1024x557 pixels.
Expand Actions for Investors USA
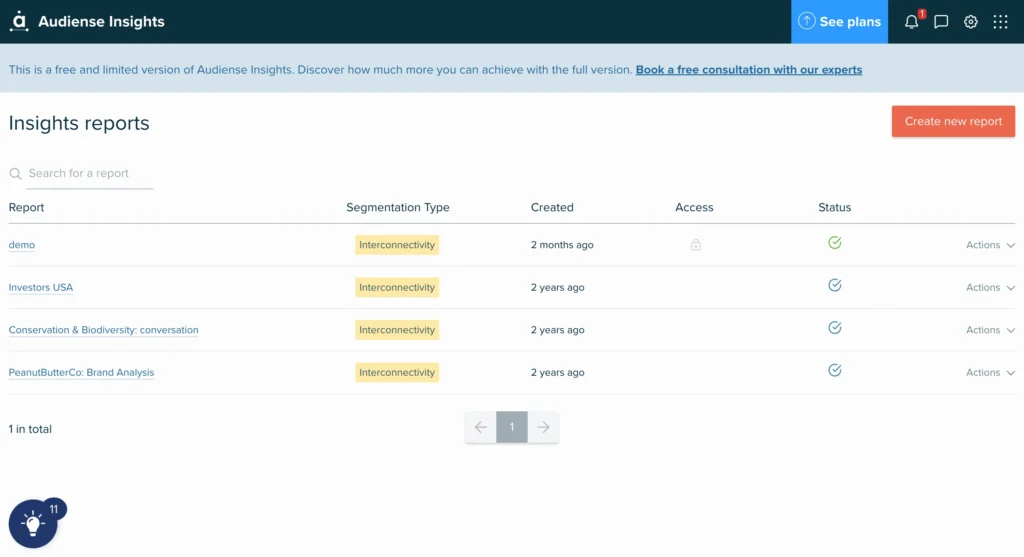click(x=990, y=287)
